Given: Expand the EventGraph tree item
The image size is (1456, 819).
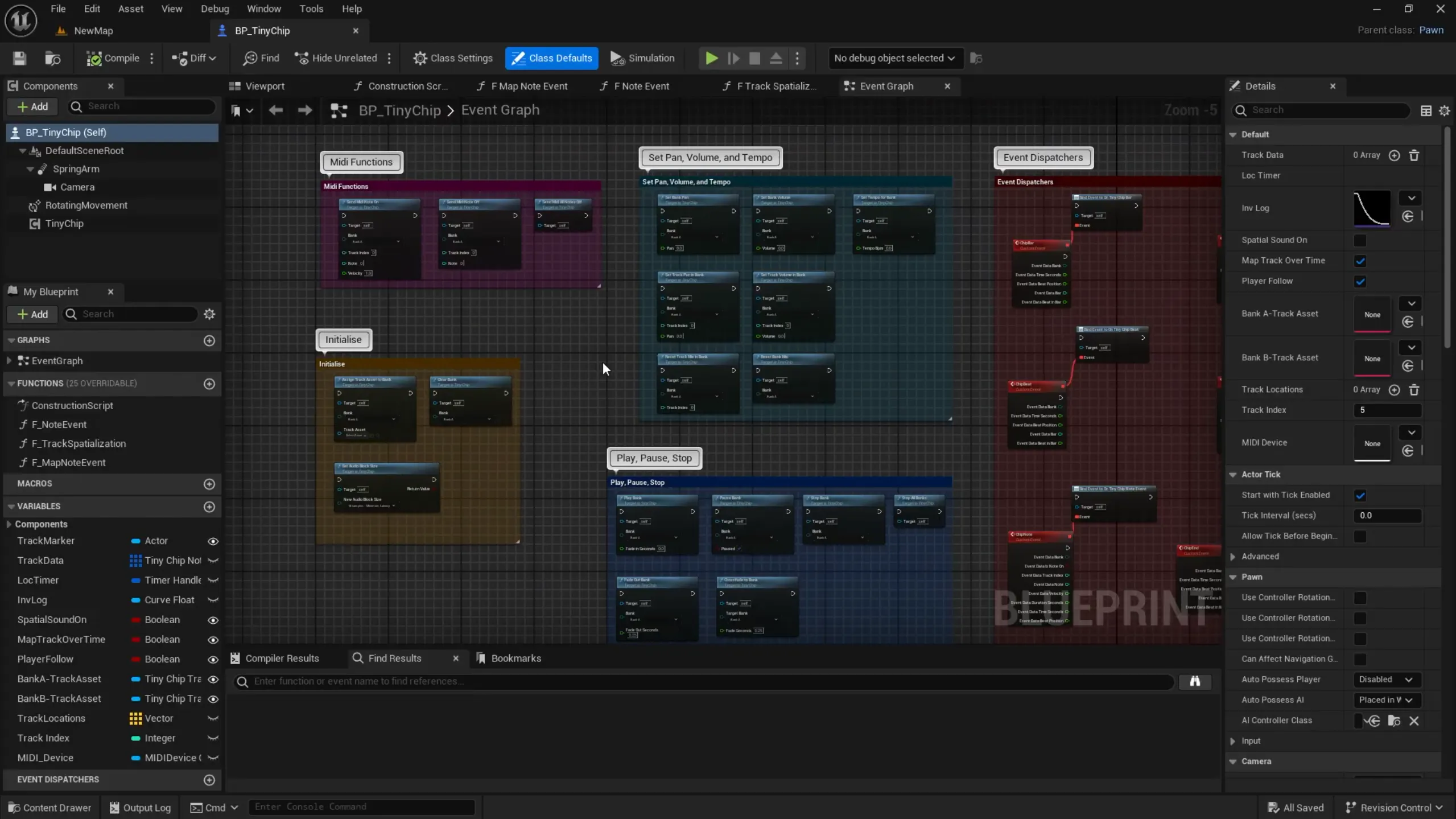Looking at the screenshot, I should [9, 361].
